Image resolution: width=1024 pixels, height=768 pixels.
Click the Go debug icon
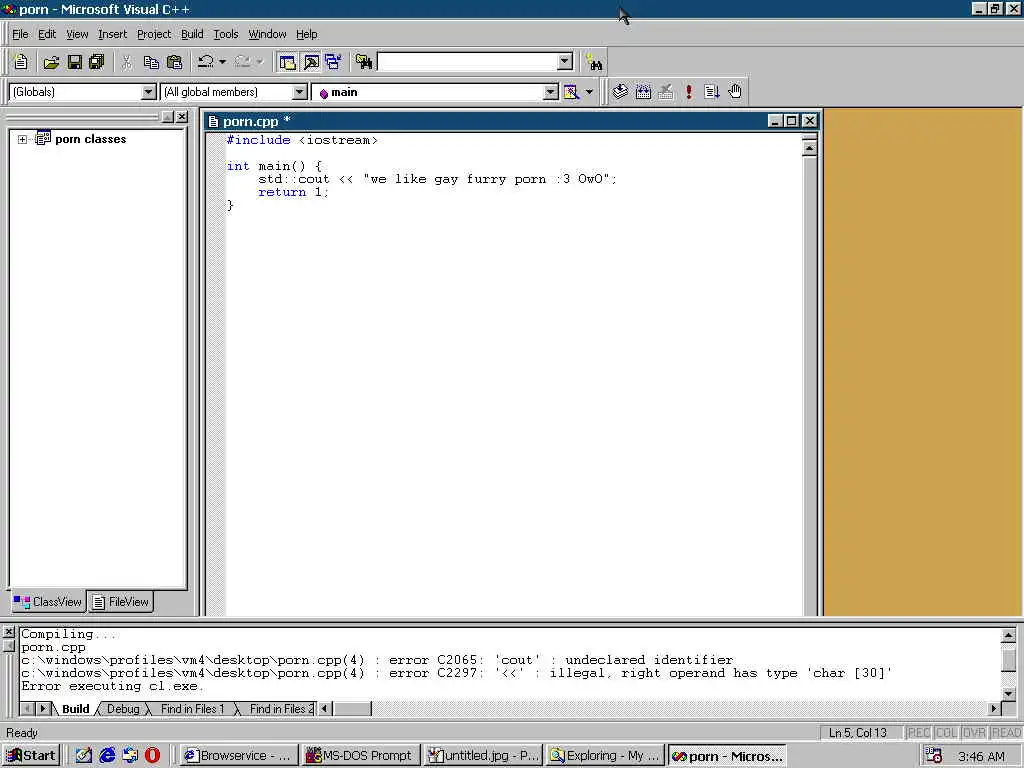[x=712, y=92]
